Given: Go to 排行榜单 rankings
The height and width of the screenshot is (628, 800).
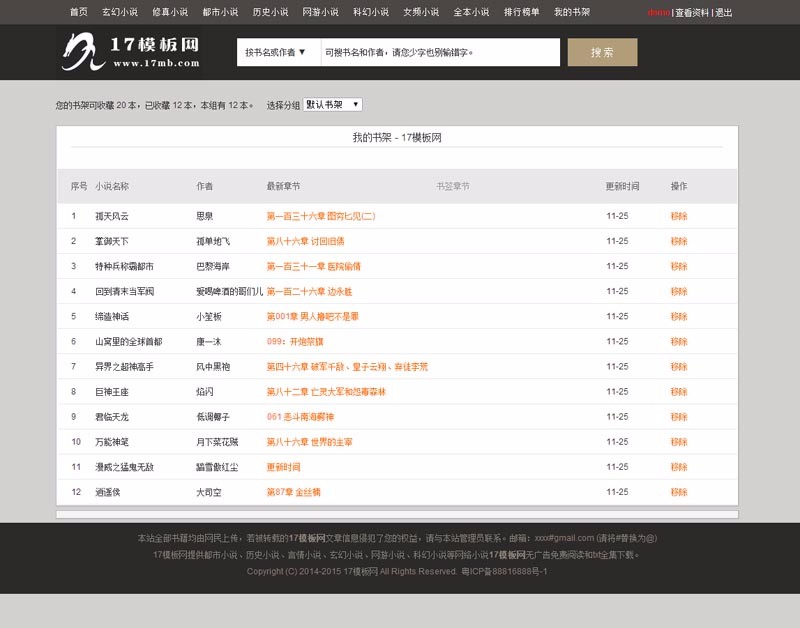Looking at the screenshot, I should (521, 12).
